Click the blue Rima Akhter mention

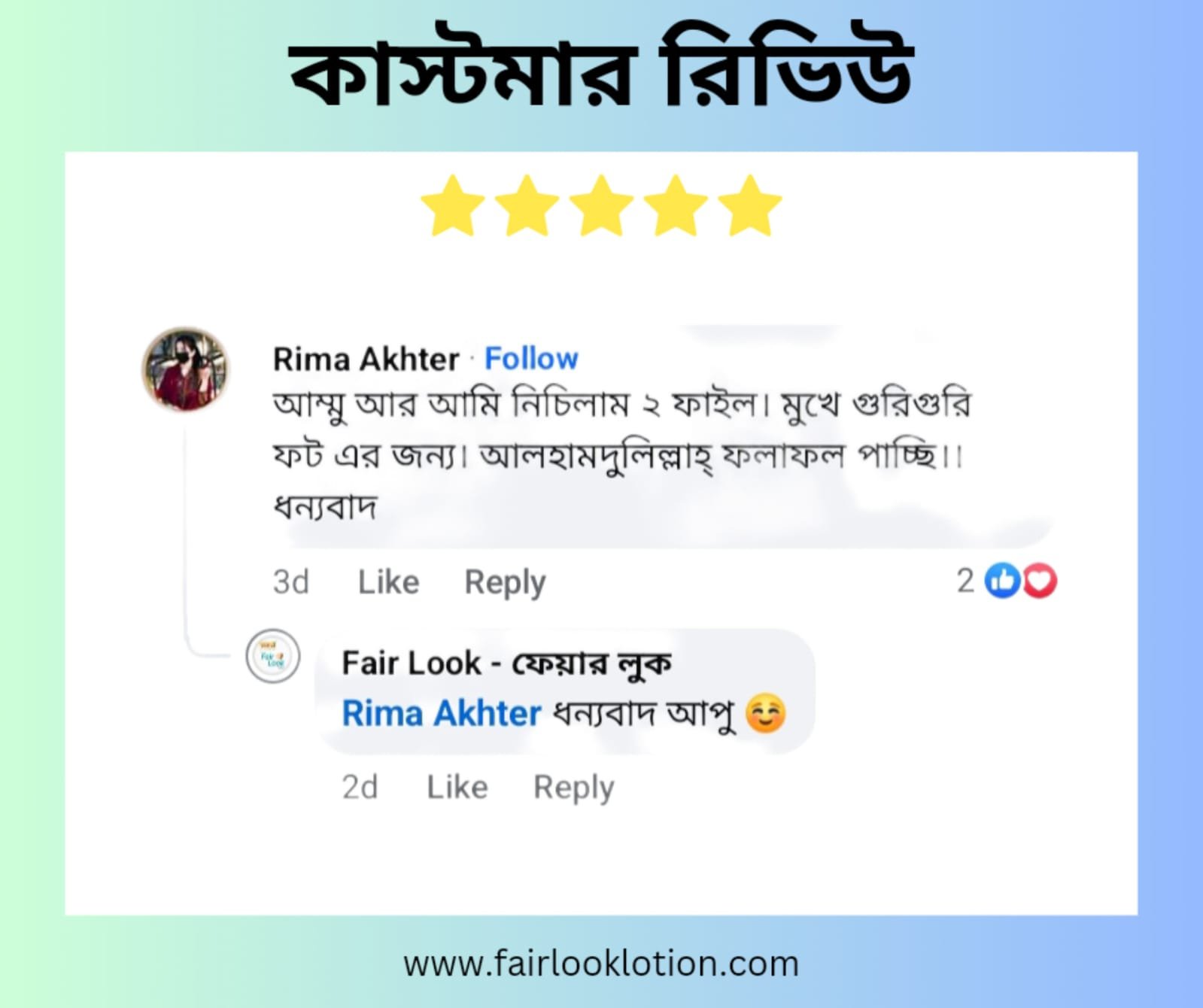point(442,713)
